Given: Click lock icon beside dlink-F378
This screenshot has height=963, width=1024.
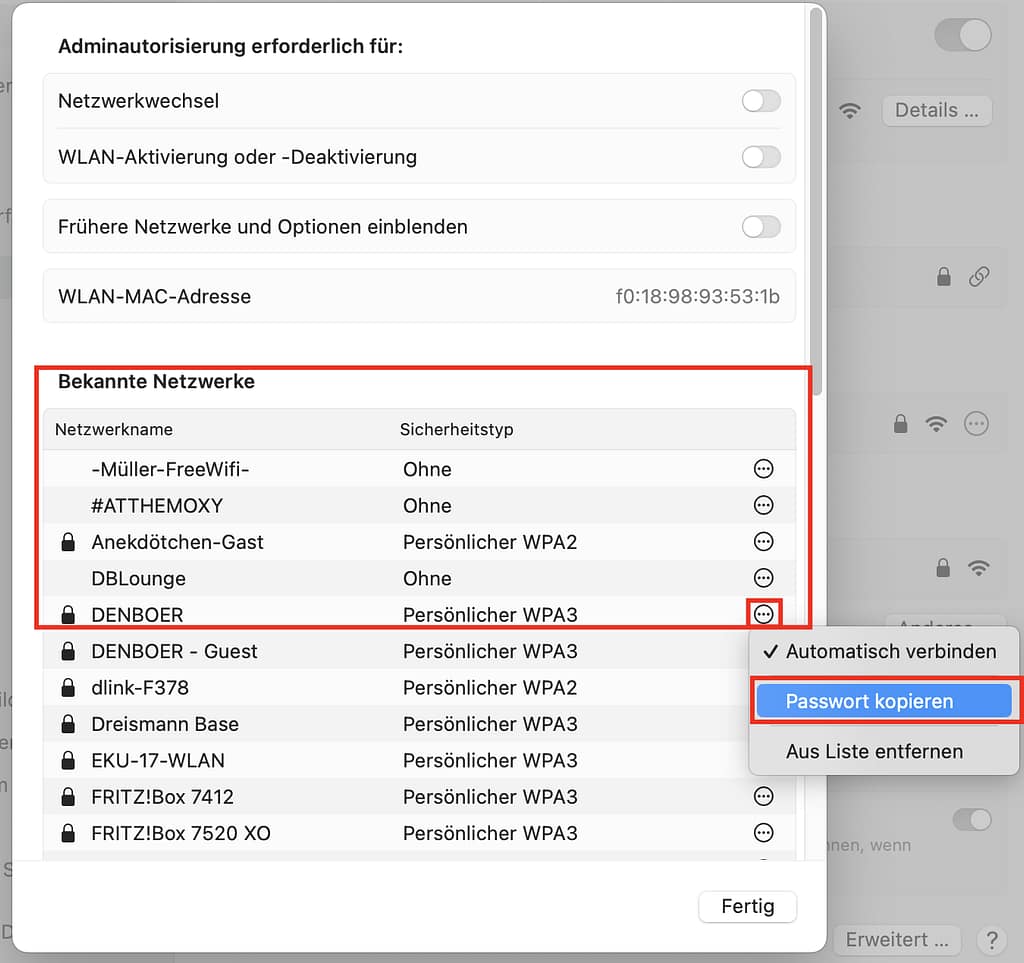Looking at the screenshot, I should click(68, 688).
